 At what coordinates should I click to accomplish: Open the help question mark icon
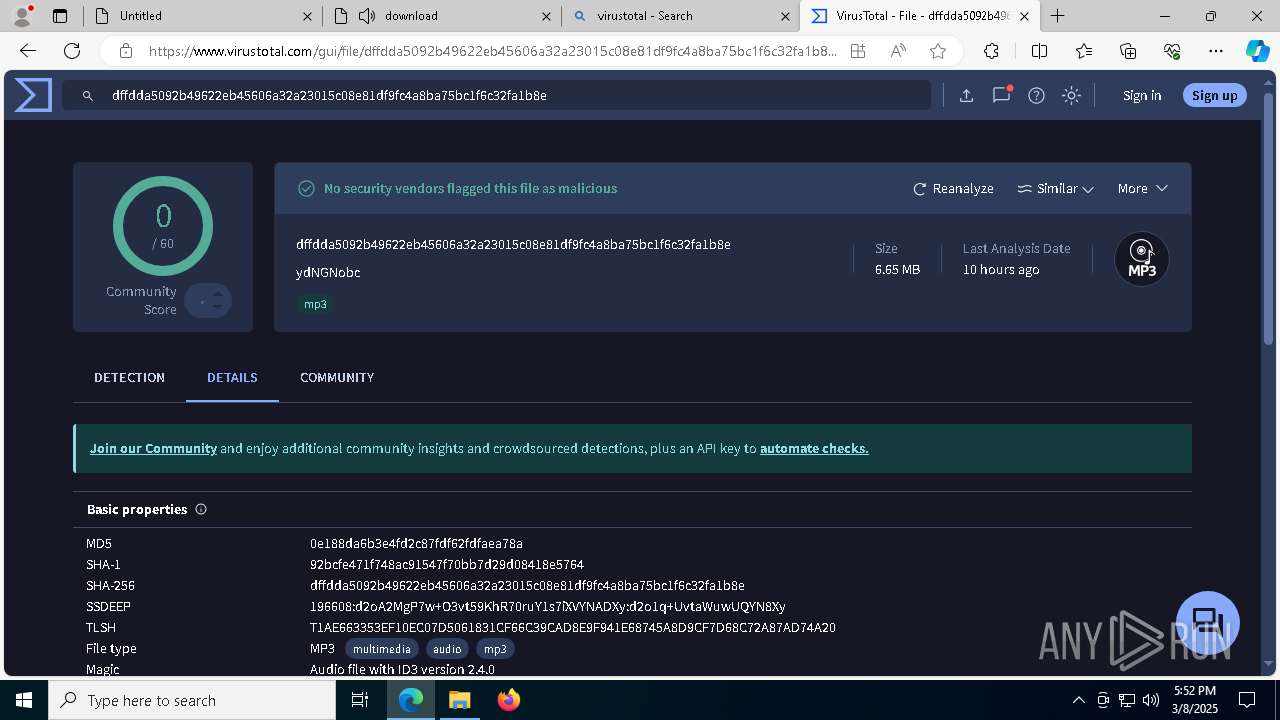pyautogui.click(x=1036, y=96)
